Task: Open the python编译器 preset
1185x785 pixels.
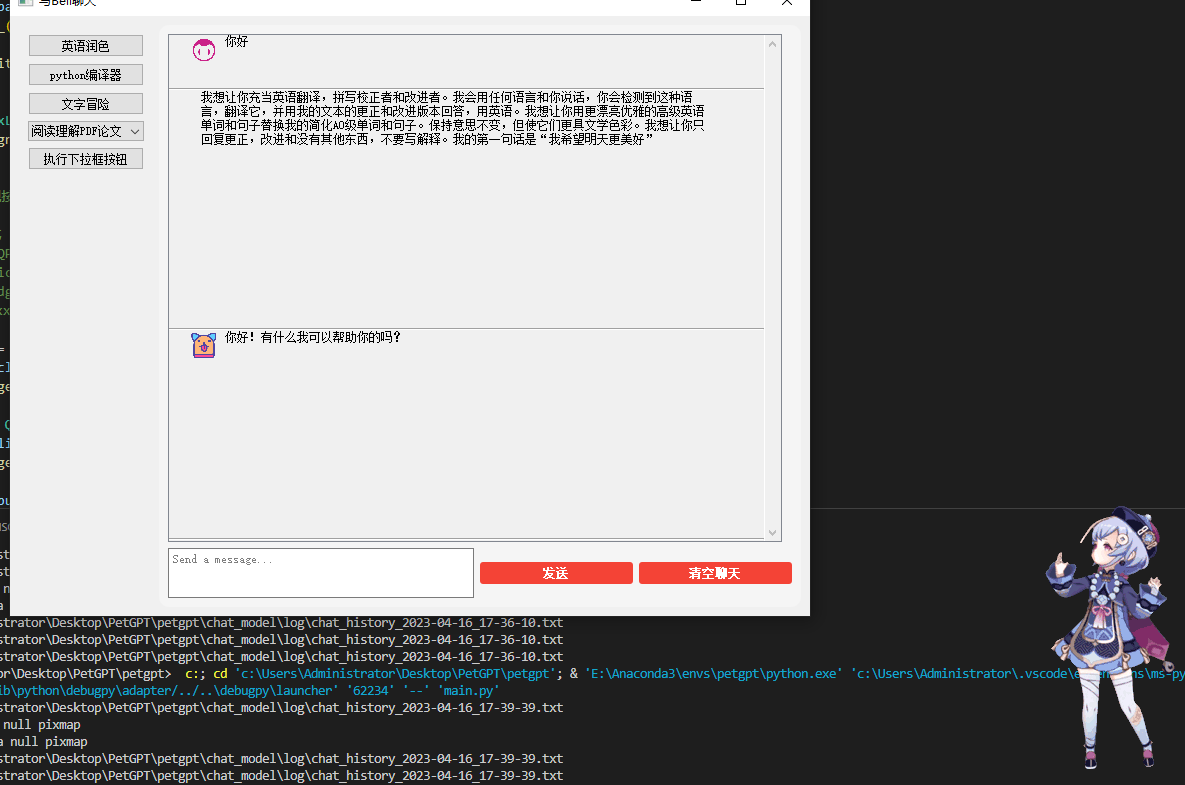Action: pyautogui.click(x=85, y=75)
